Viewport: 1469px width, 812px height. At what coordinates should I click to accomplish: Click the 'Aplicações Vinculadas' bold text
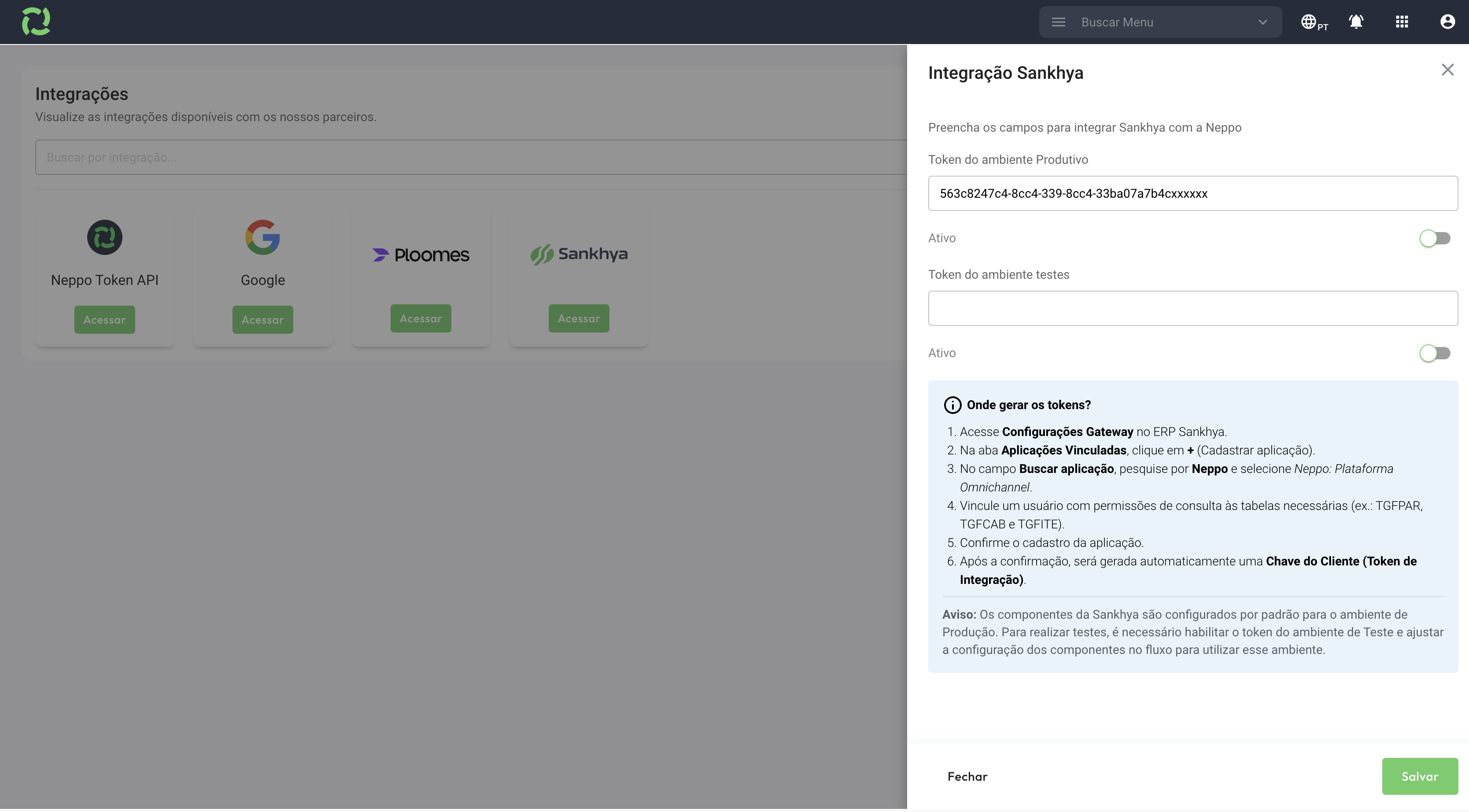point(1063,450)
